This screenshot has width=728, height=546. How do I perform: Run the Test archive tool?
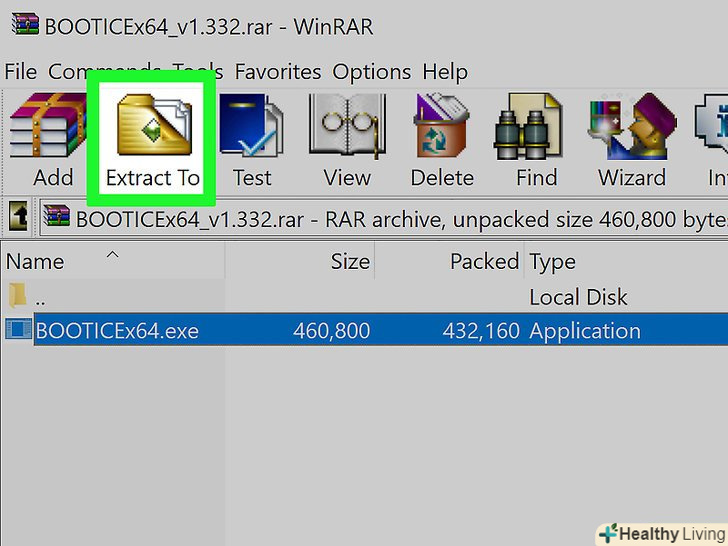pyautogui.click(x=251, y=139)
